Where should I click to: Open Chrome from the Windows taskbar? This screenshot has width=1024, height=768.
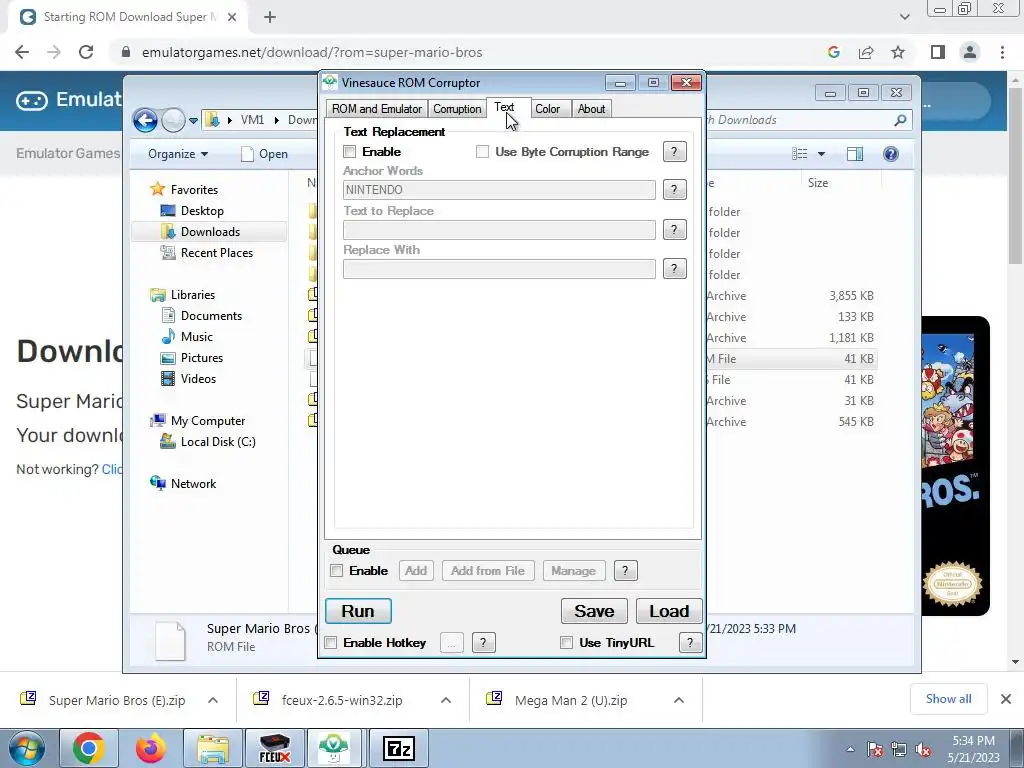[88, 748]
